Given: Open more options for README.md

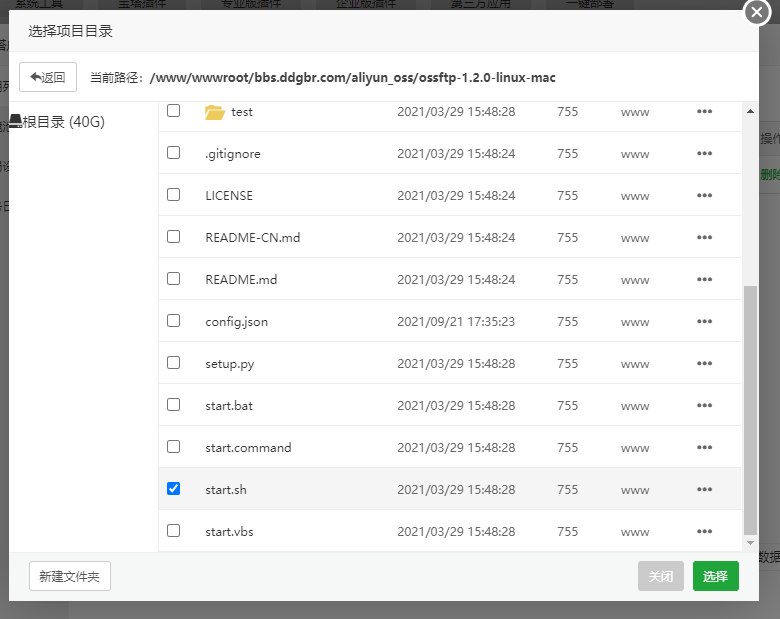Looking at the screenshot, I should coord(704,280).
